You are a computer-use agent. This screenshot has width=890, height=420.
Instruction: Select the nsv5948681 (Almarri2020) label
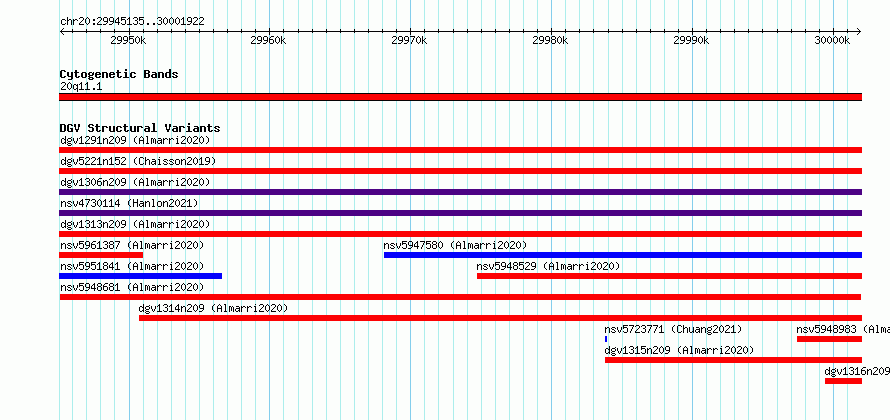[132, 287]
